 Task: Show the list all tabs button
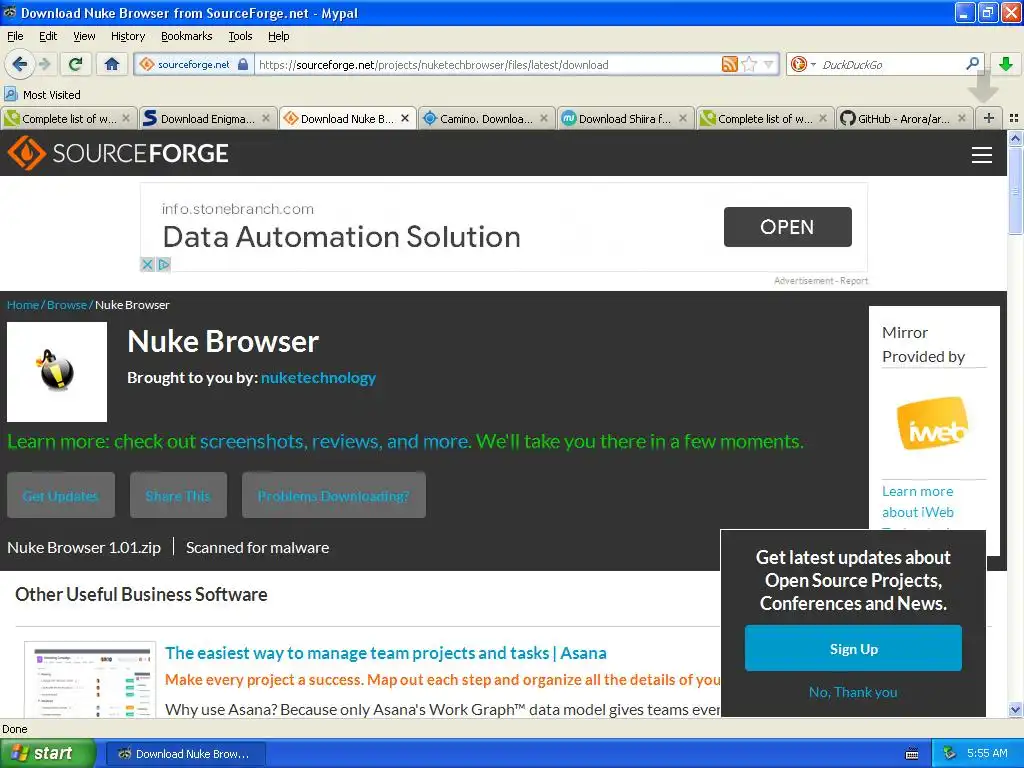pyautogui.click(x=1014, y=118)
